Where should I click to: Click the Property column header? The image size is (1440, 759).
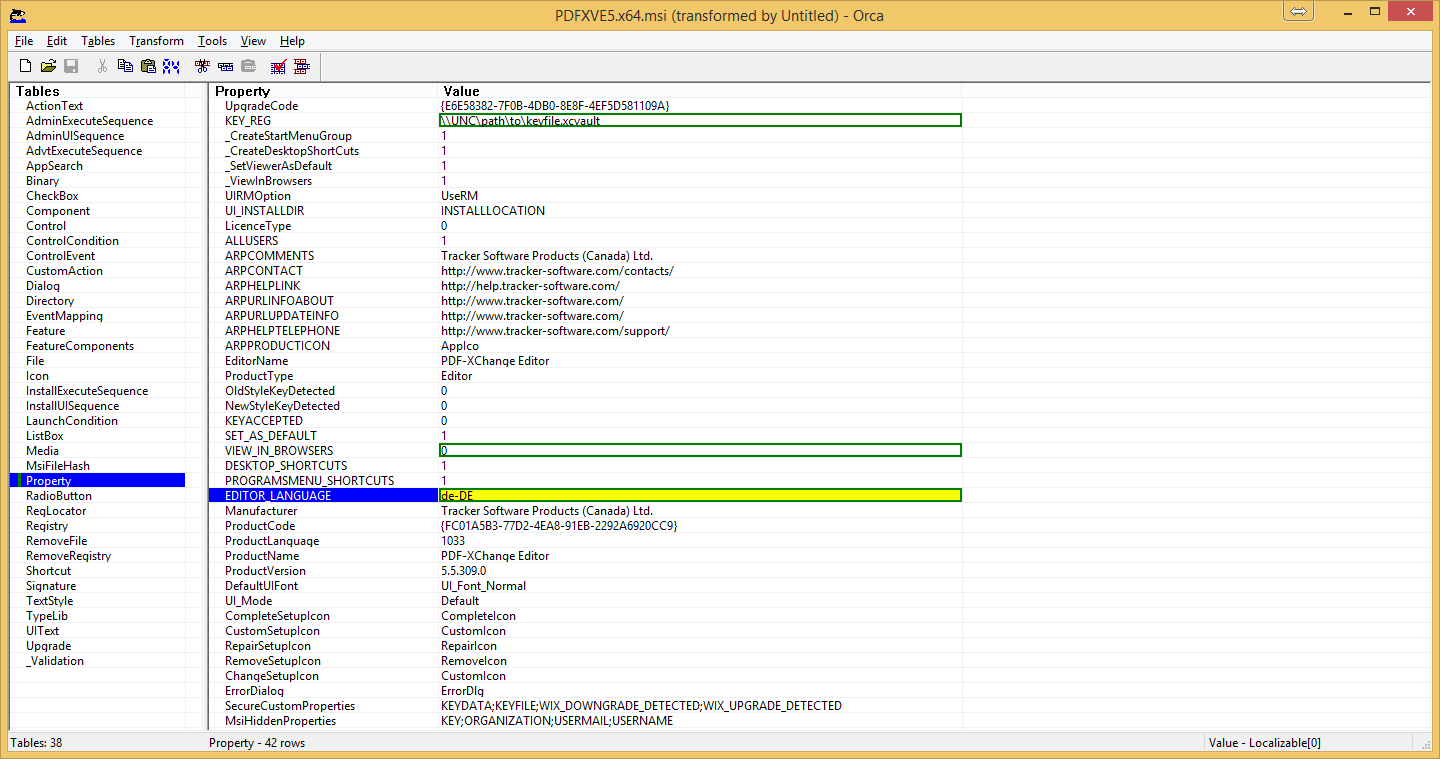coord(322,91)
